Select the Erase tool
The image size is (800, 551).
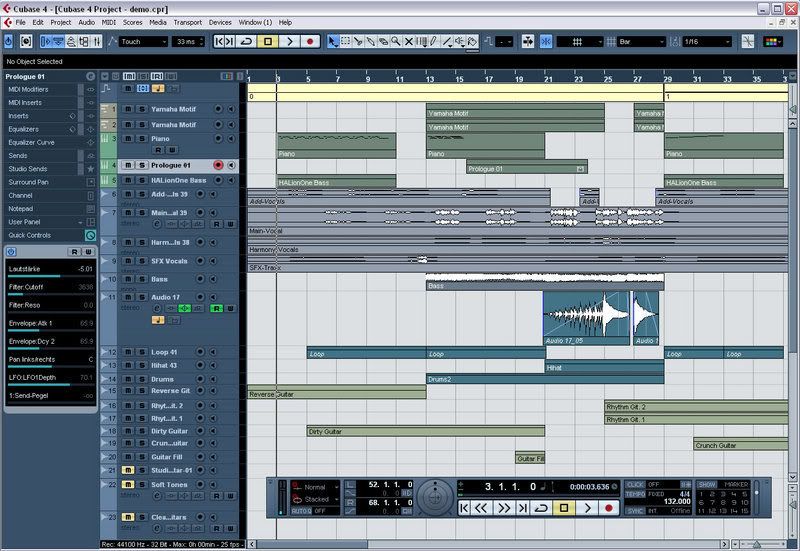tap(383, 41)
